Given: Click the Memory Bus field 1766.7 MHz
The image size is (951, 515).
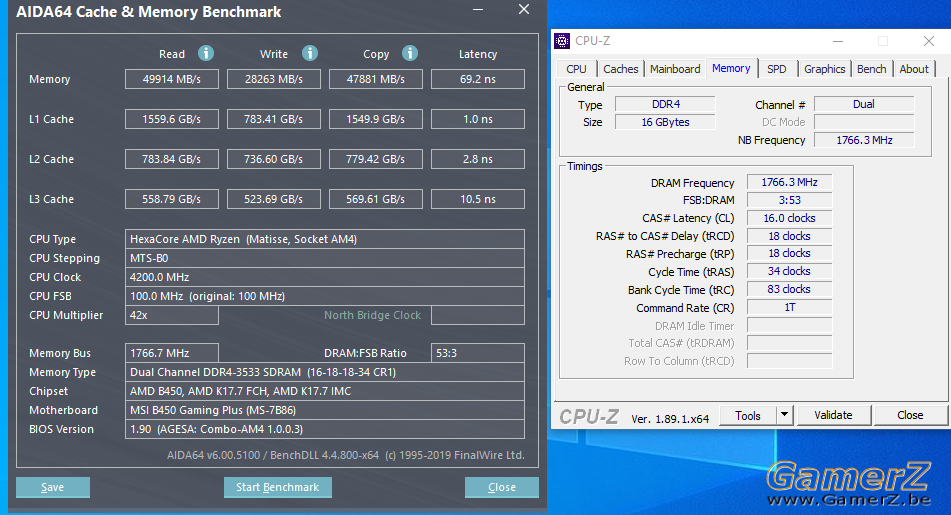Looking at the screenshot, I should (x=172, y=353).
